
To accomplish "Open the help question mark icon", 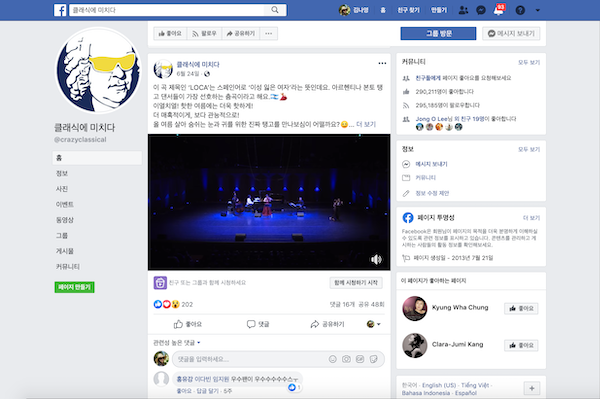I will (x=520, y=10).
